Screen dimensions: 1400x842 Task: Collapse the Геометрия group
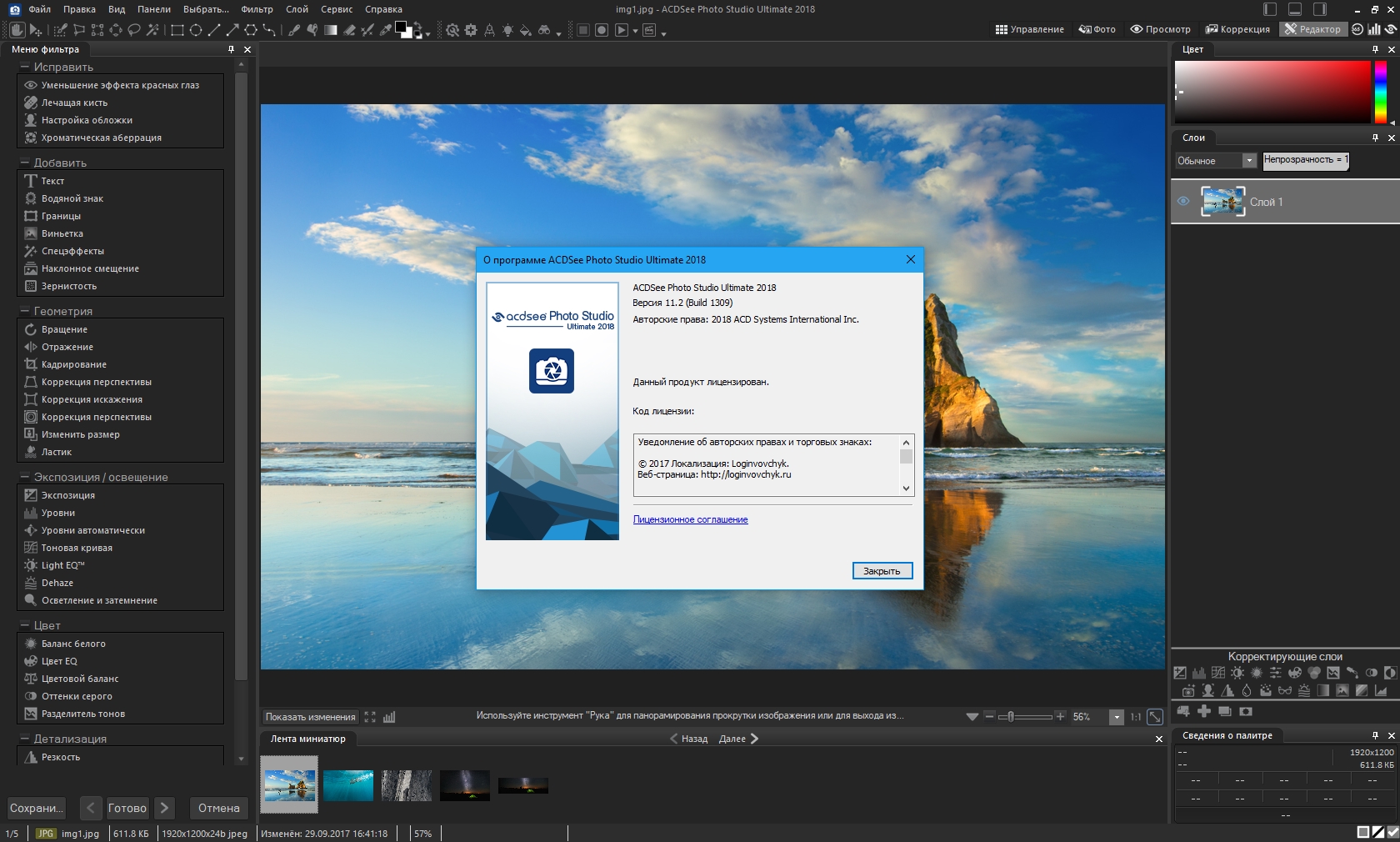click(25, 311)
